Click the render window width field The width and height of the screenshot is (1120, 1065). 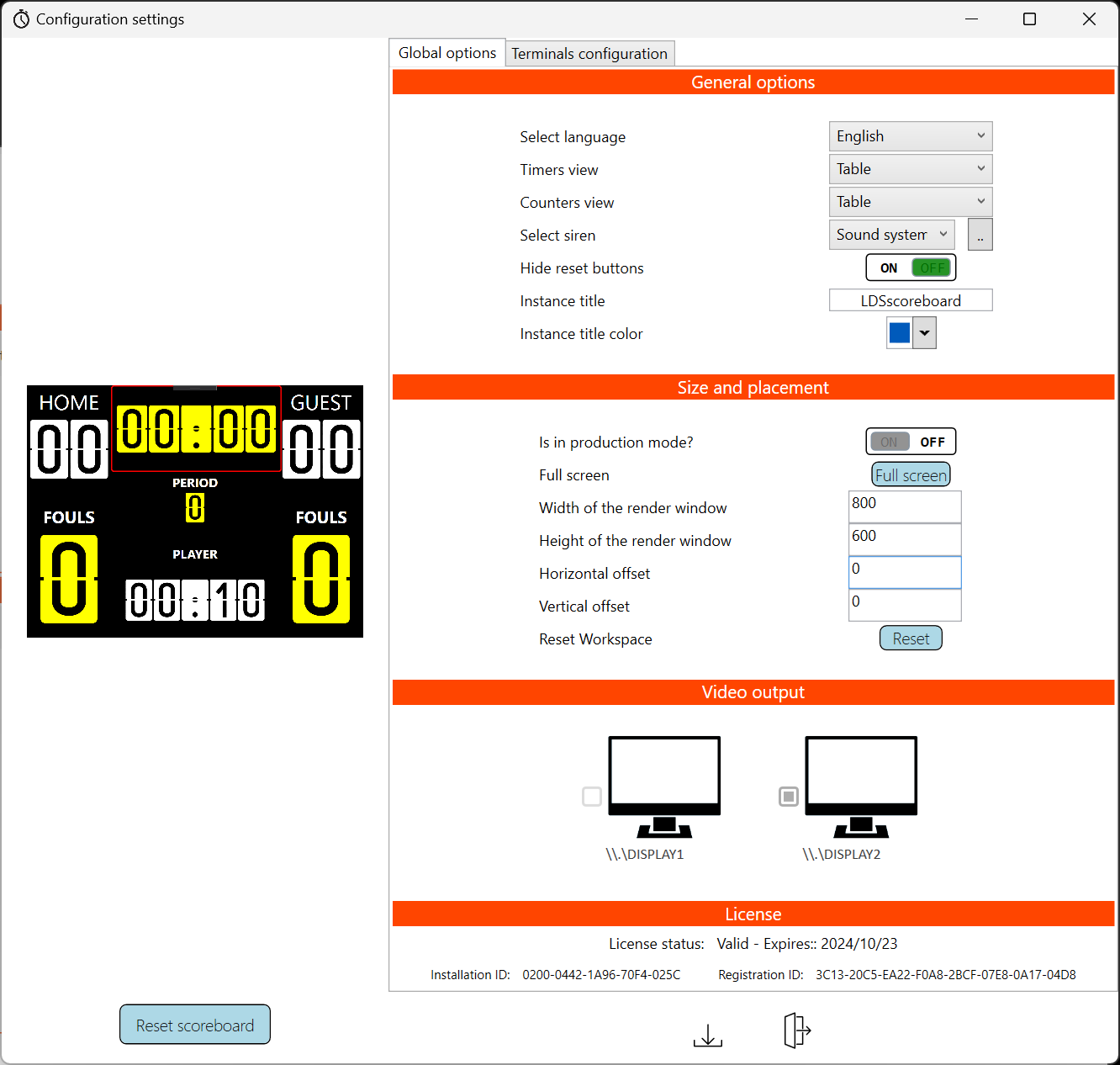click(x=904, y=506)
